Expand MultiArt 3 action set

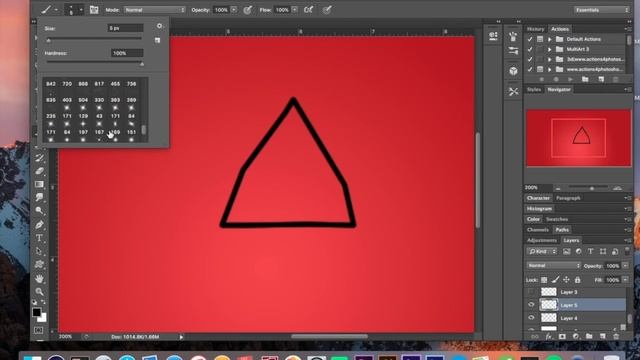point(550,49)
